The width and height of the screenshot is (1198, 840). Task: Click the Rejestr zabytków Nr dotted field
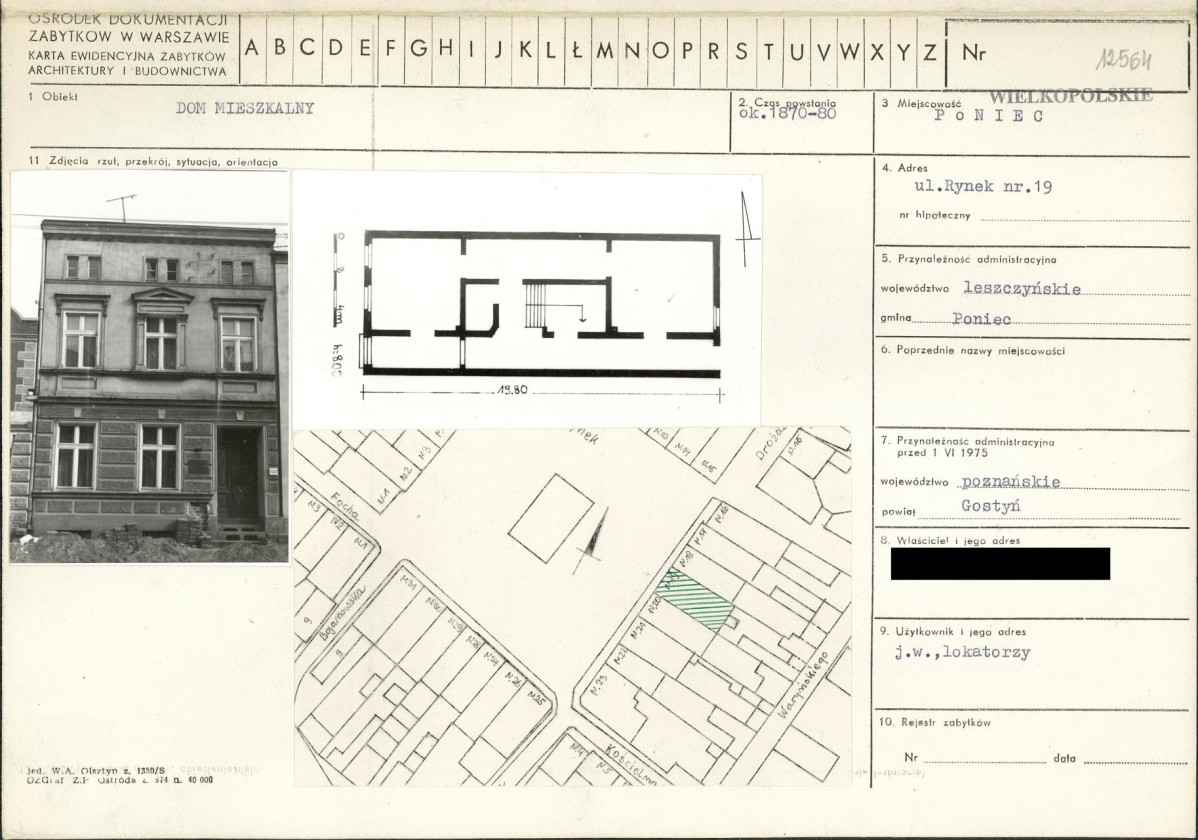[x=985, y=761]
